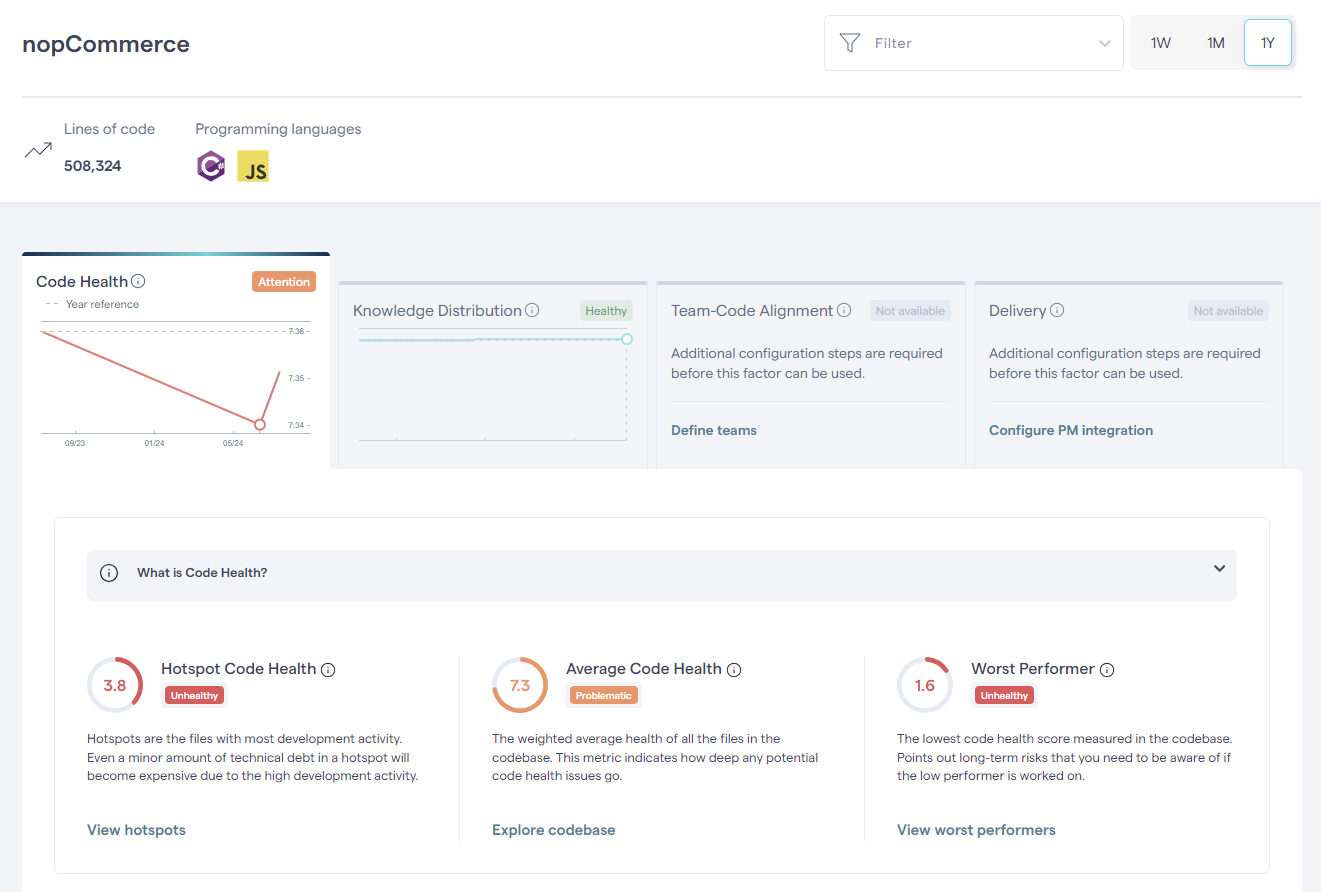Viewport: 1321px width, 892px height.
Task: Open the Hotspot Code Health info icon
Action: pos(328,670)
